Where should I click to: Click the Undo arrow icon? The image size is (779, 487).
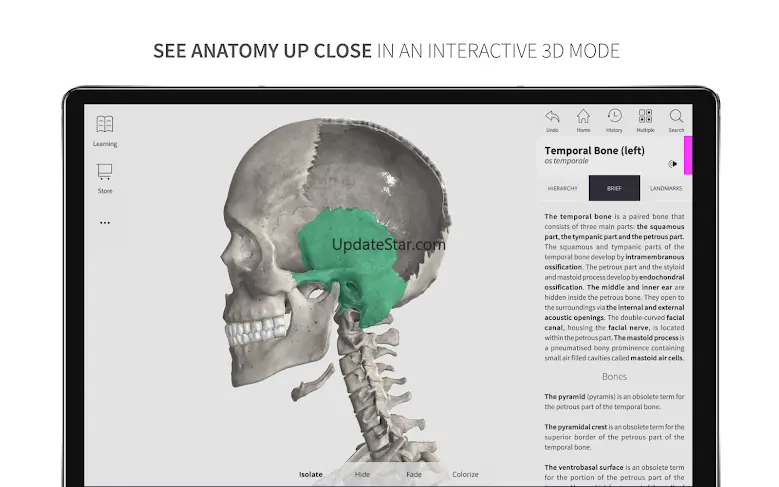pos(552,116)
